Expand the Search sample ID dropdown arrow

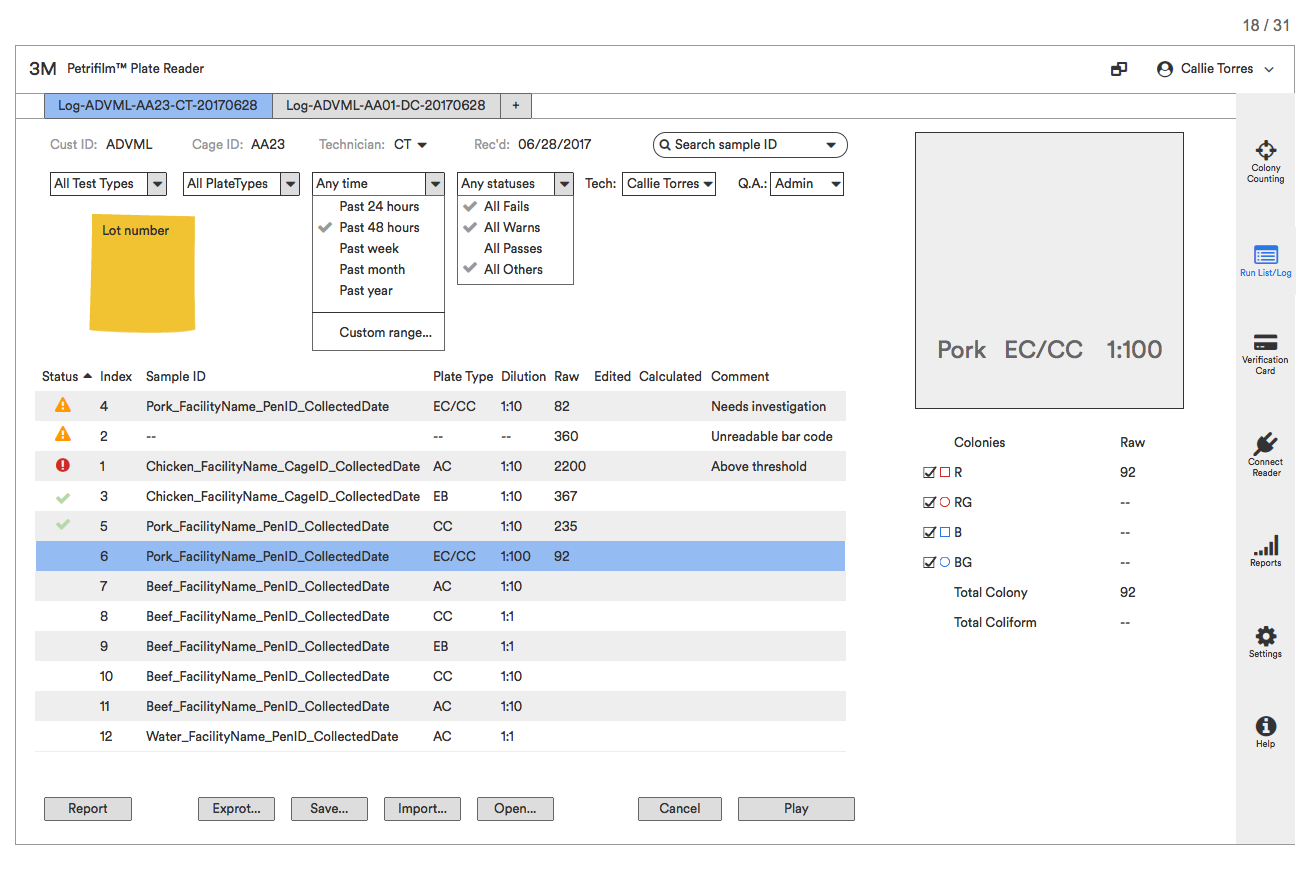point(831,145)
